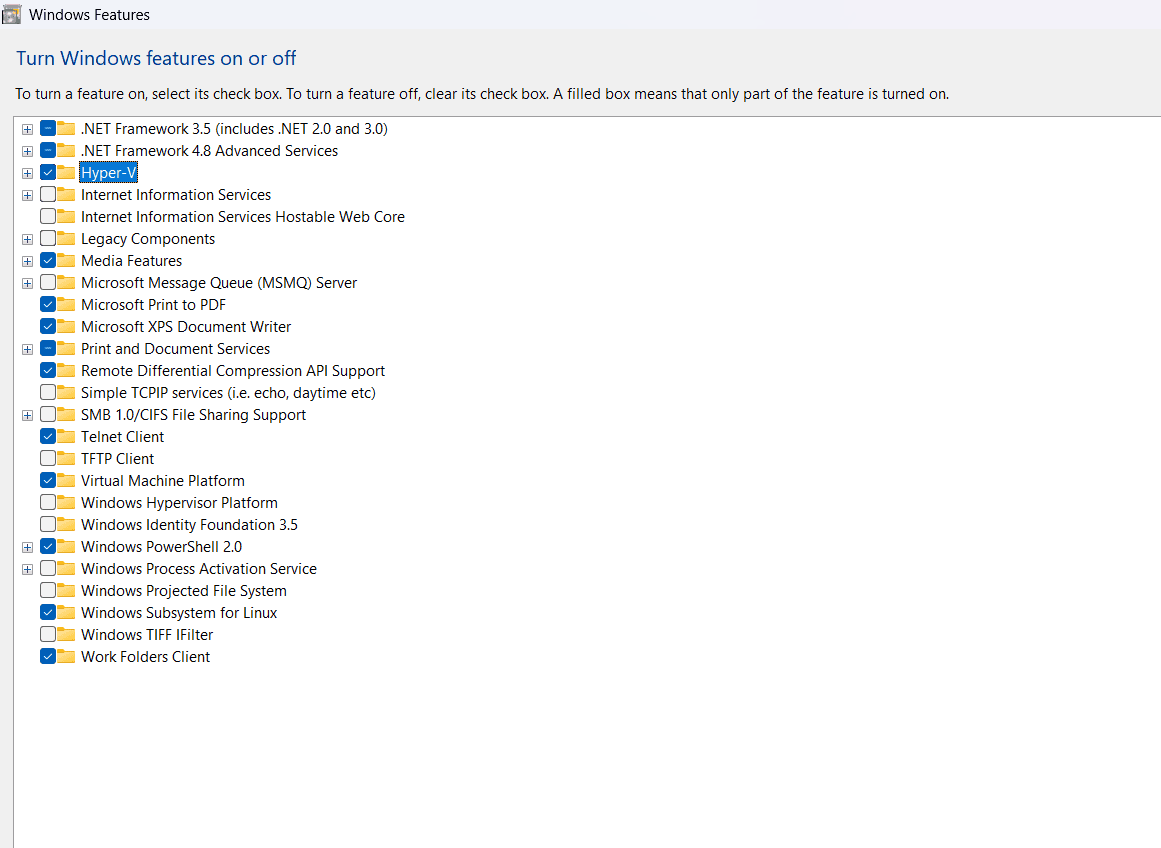Click folder icon beside Windows TIFF IFilter
1161x848 pixels.
pyautogui.click(x=67, y=635)
